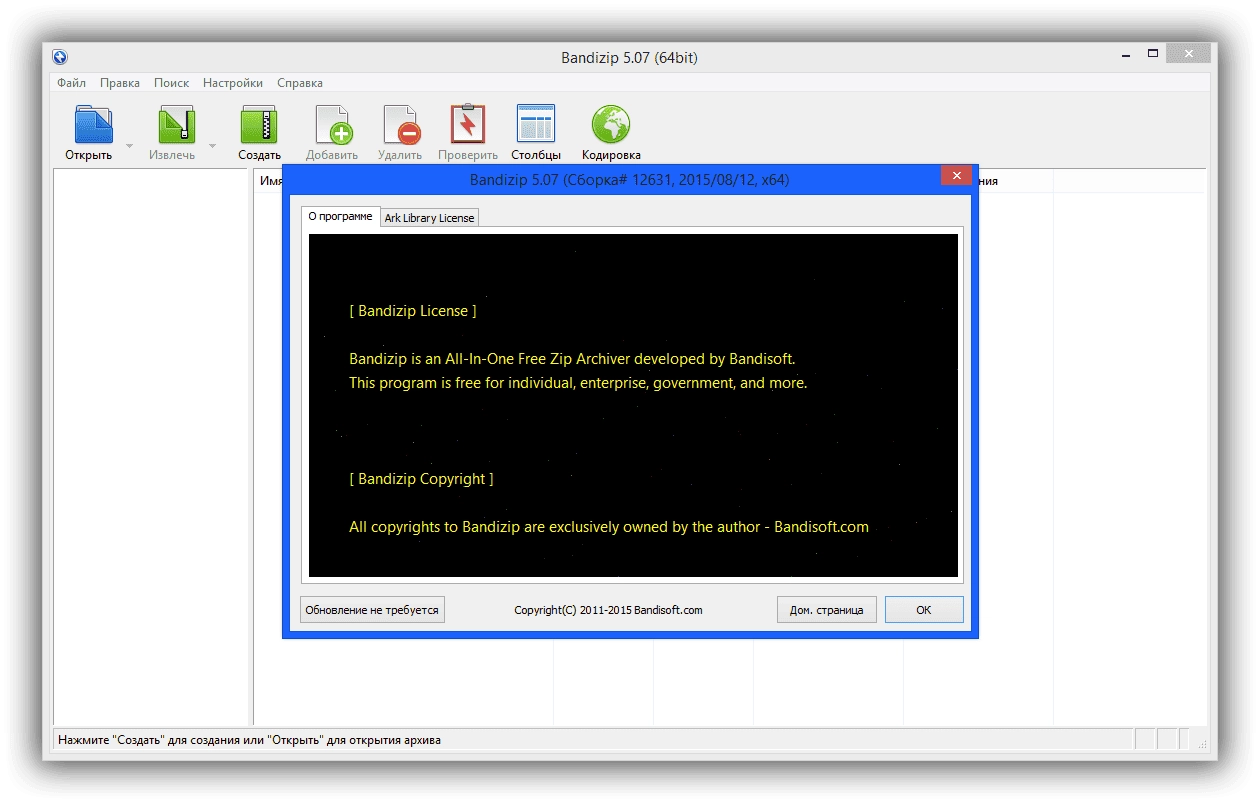Click the Удалить delete icon
The height and width of the screenshot is (803, 1260).
coord(400,125)
